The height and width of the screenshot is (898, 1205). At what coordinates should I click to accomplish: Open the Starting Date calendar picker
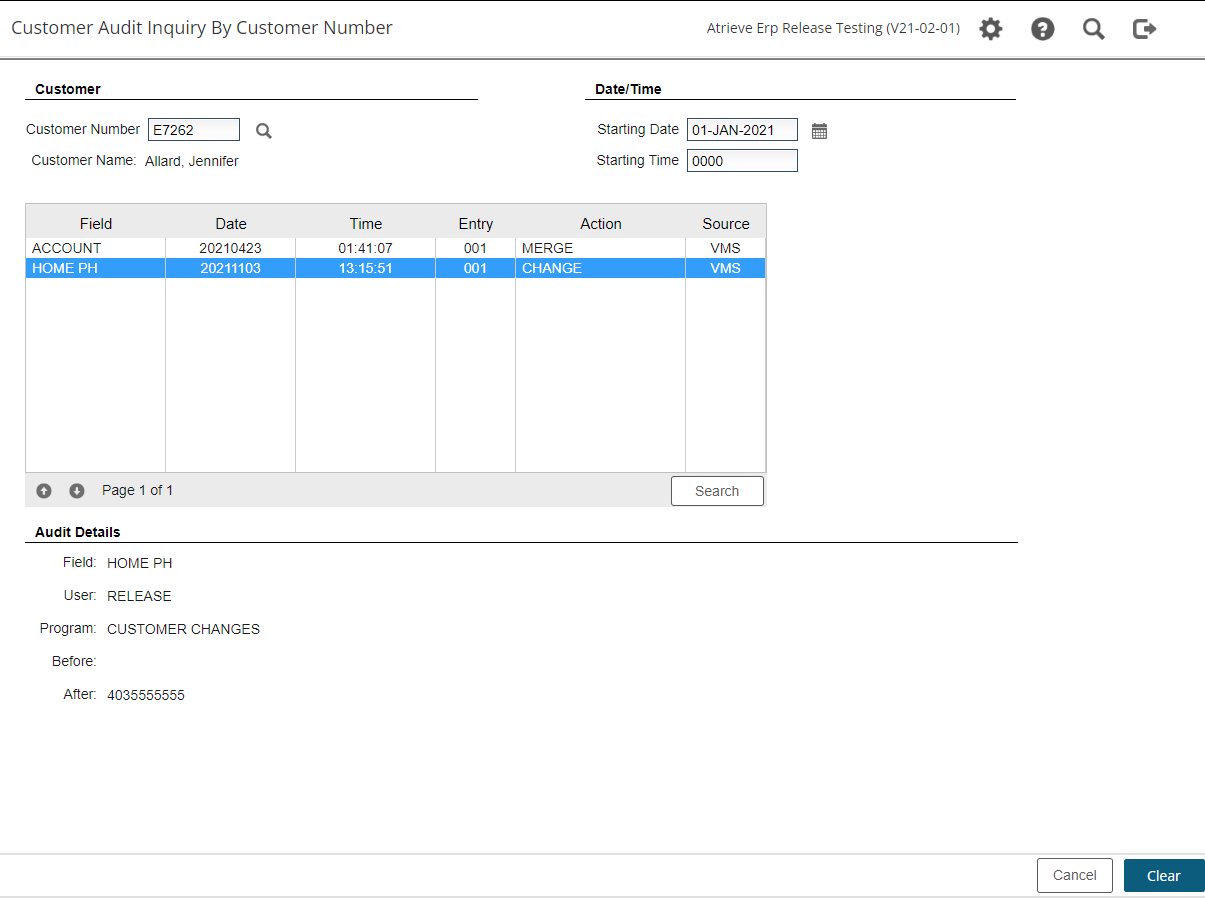point(819,130)
